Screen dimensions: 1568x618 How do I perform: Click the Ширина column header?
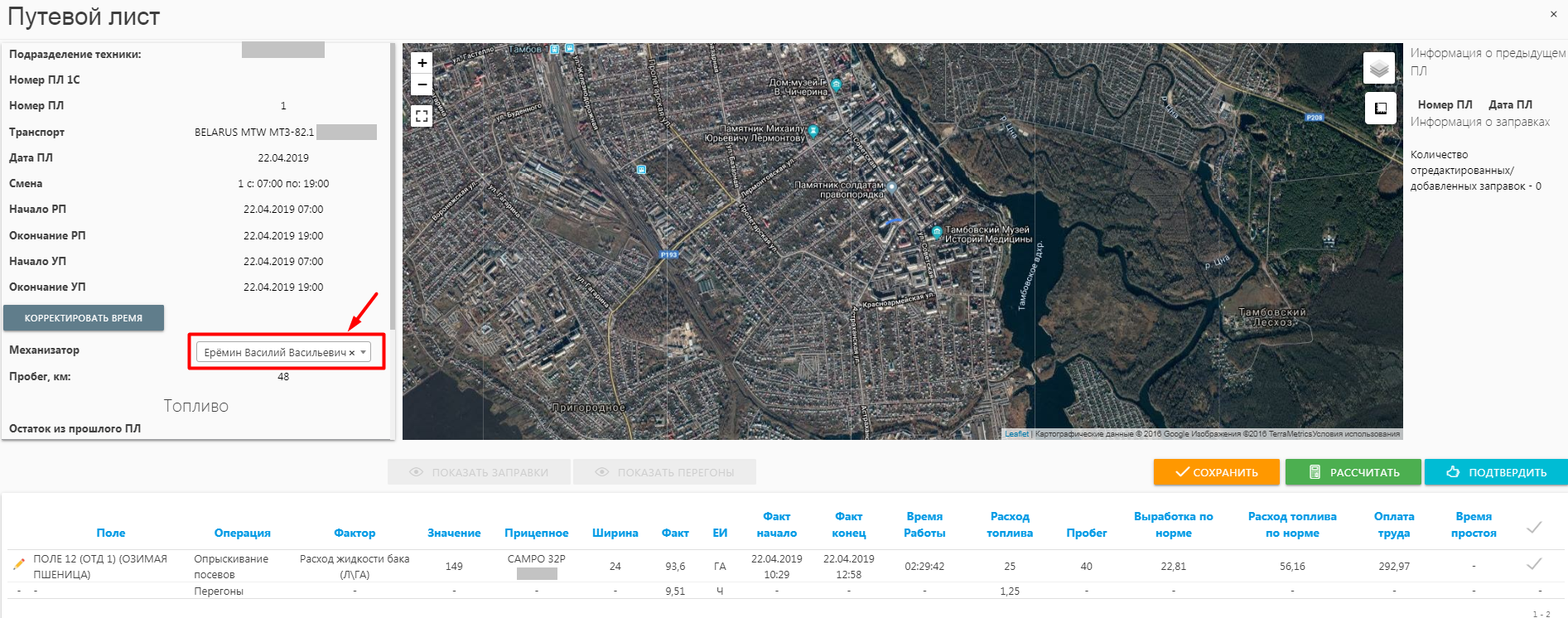[615, 533]
